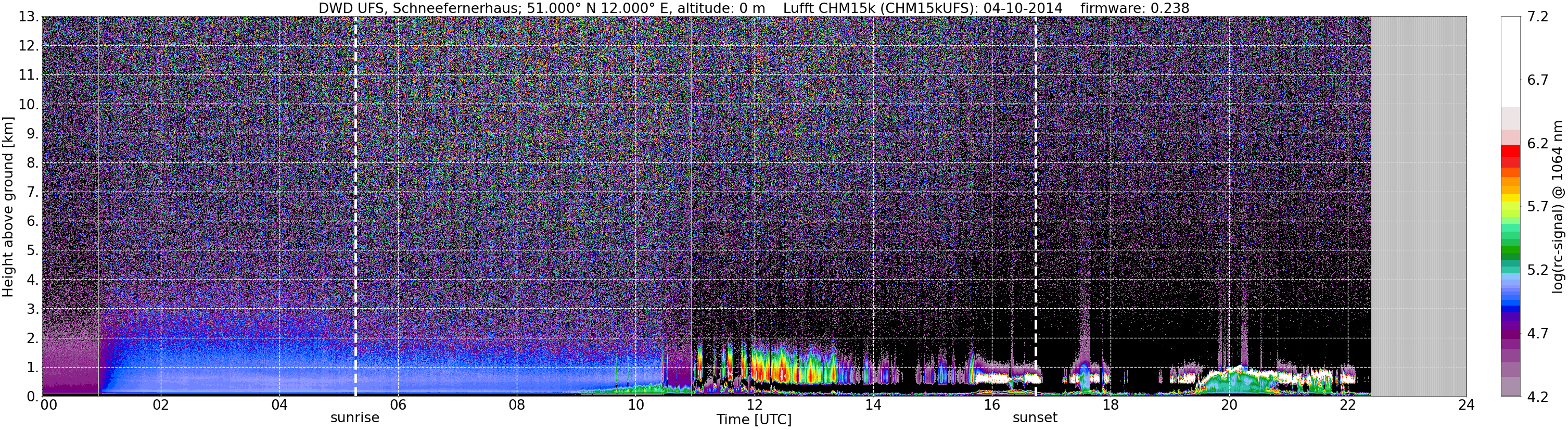The height and width of the screenshot is (430, 1568).
Task: Click the colorbar '6.7' value label
Action: 1538,80
